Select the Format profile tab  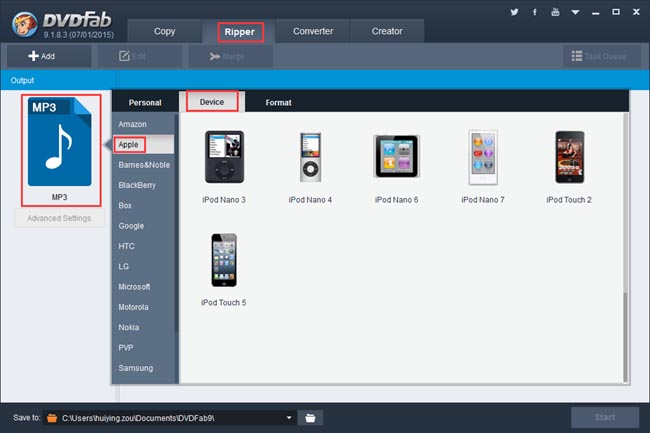[279, 102]
